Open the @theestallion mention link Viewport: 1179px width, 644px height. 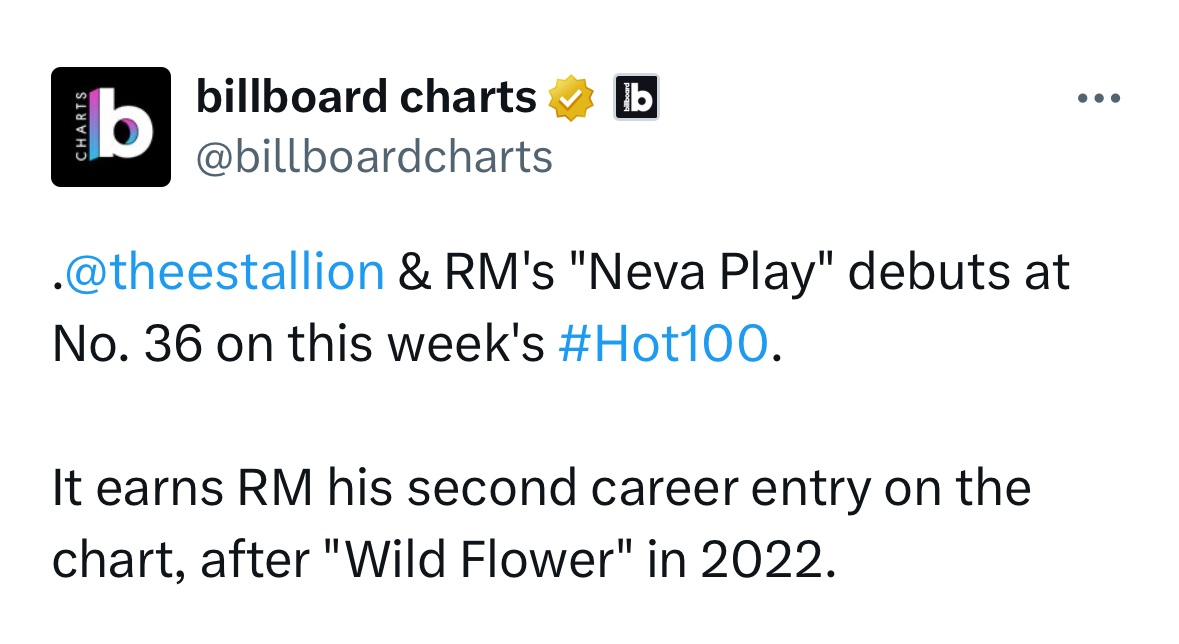tap(224, 272)
